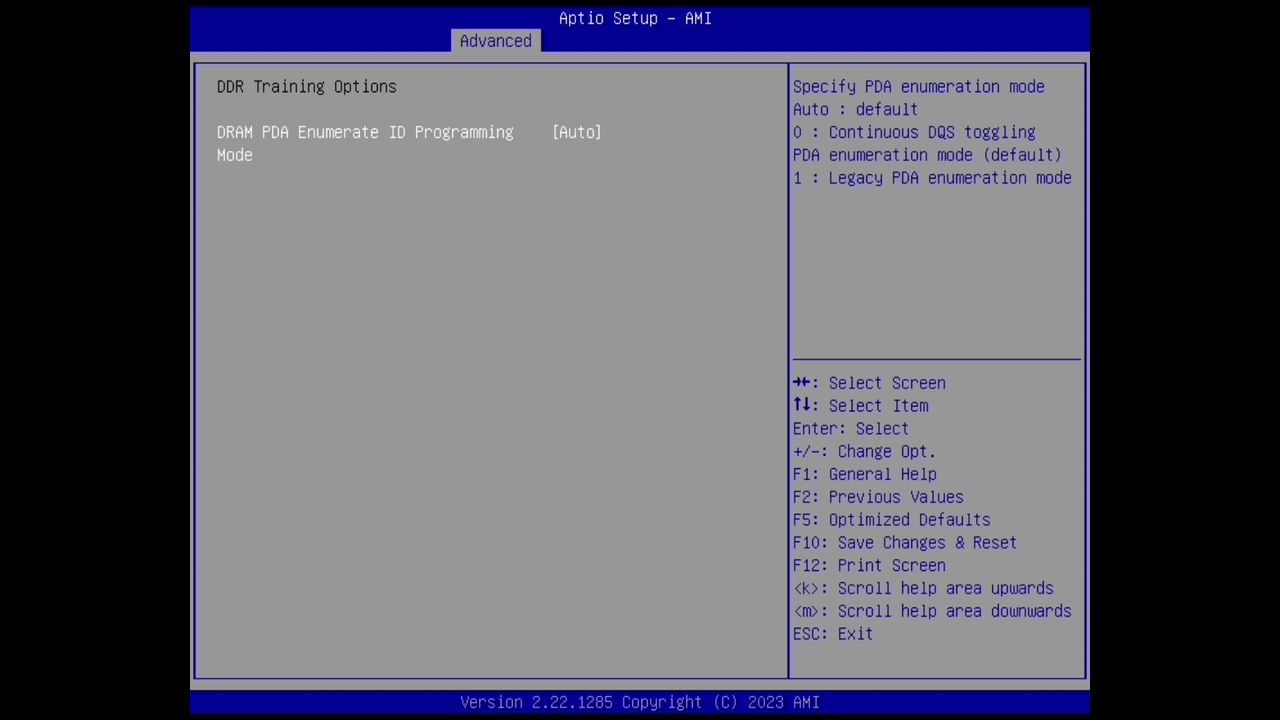Screen dimensions: 1280x720
Task: Click the Version 2.22.1285 copyright footer
Action: click(x=640, y=703)
